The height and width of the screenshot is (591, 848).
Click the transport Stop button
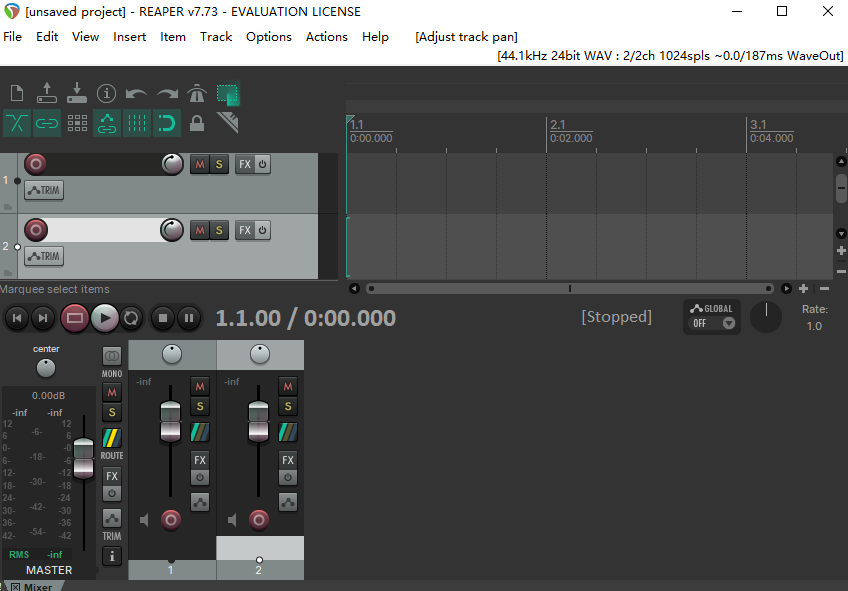tap(163, 318)
